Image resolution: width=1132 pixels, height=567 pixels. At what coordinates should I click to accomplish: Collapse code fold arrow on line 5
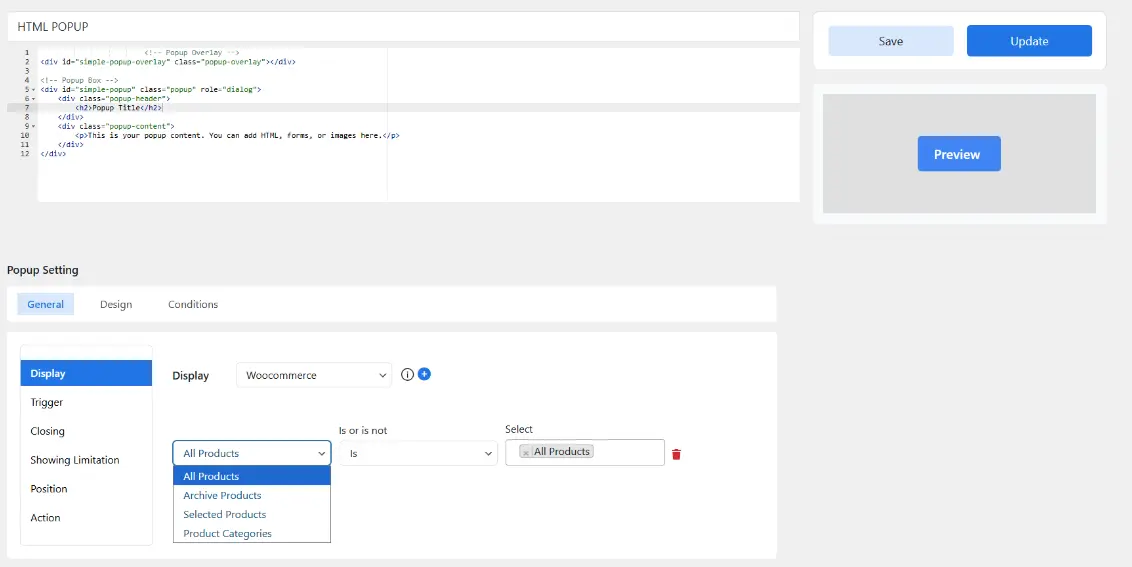[33, 90]
